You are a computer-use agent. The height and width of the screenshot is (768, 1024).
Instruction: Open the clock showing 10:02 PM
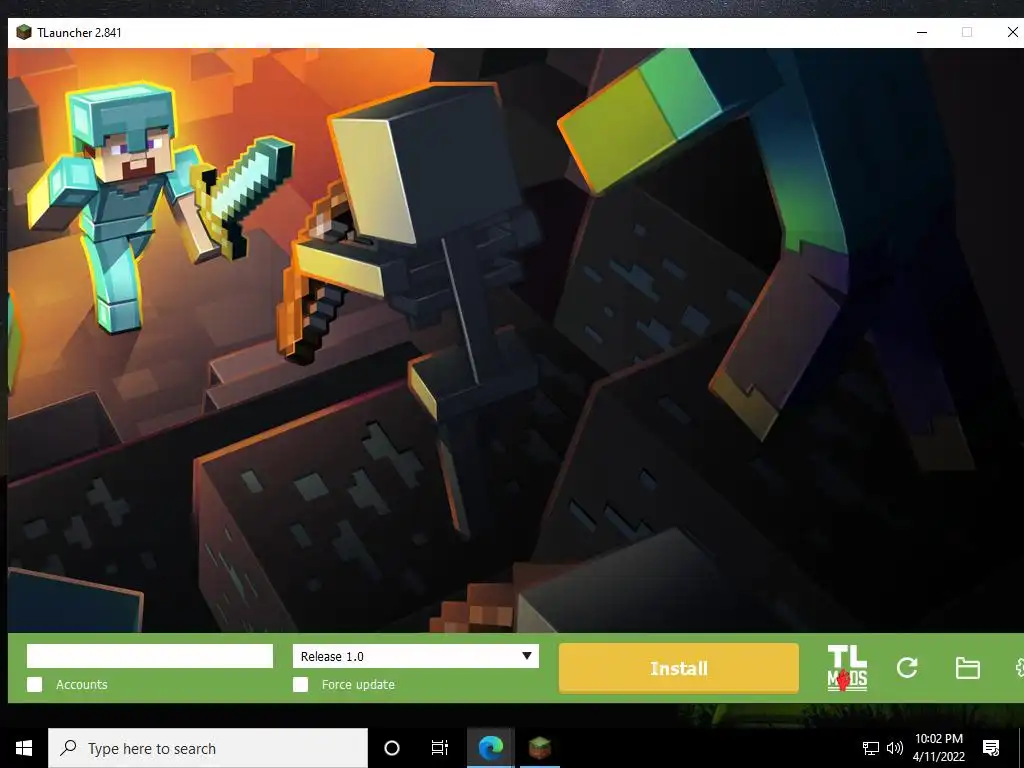coord(939,748)
